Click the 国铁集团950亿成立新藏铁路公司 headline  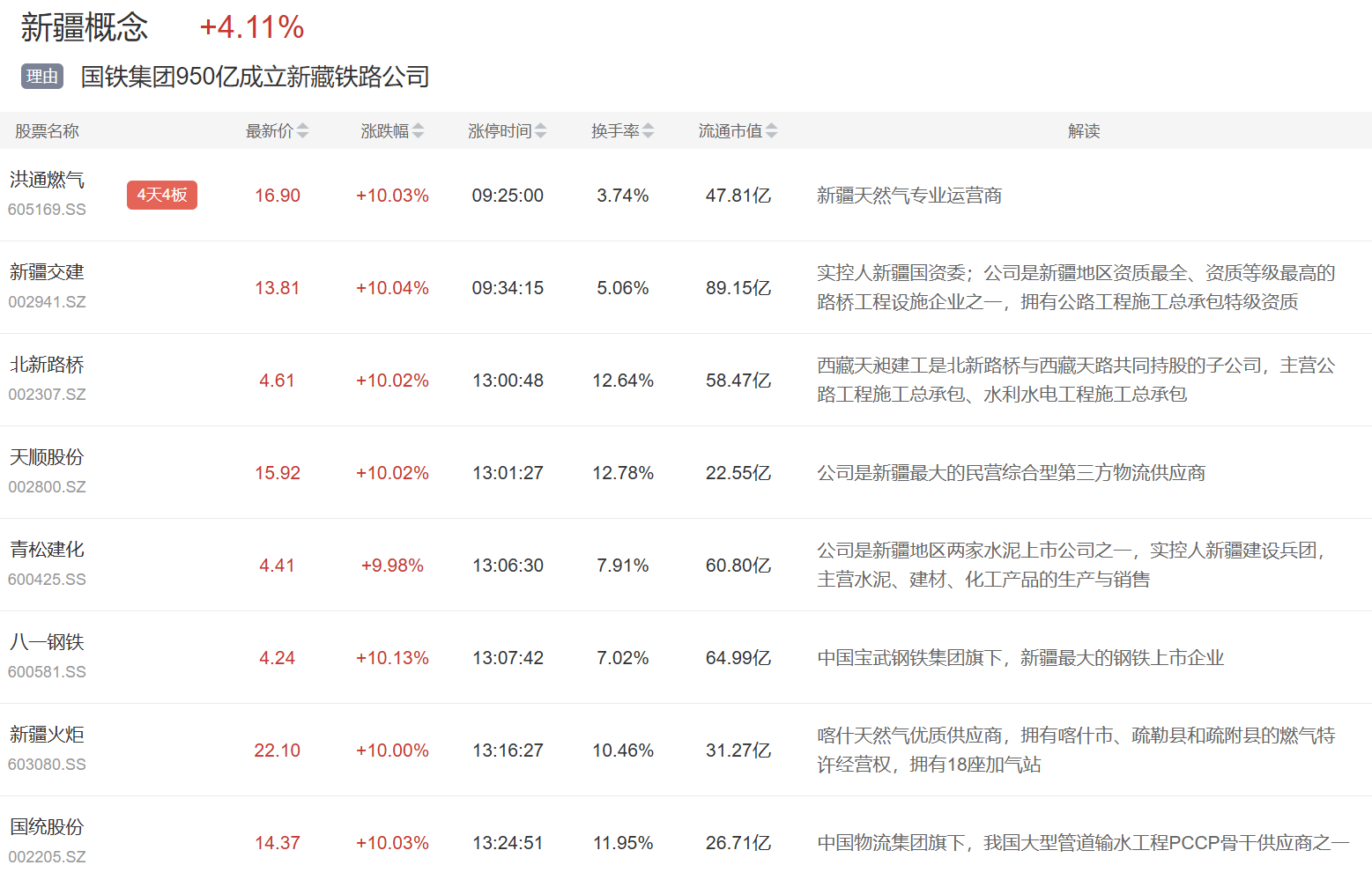coord(256,77)
